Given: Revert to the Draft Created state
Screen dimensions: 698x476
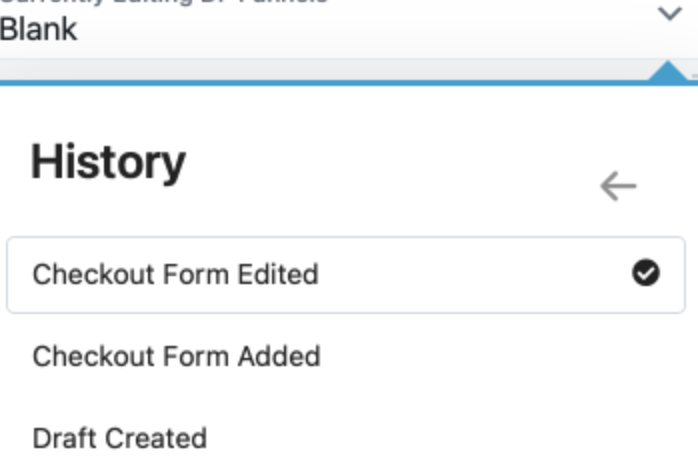Looking at the screenshot, I should click(x=120, y=439).
